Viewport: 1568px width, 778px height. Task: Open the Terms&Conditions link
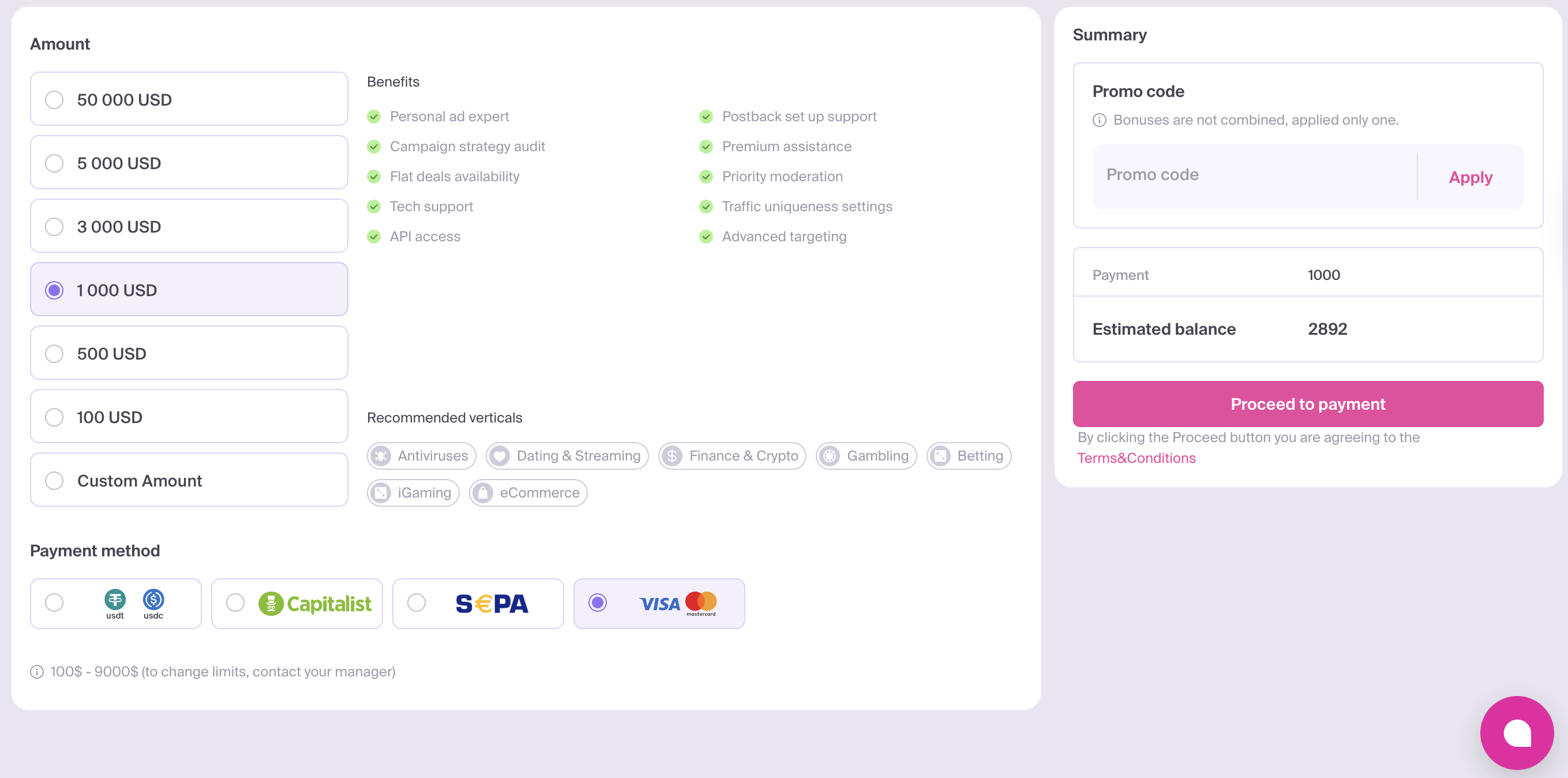coord(1136,458)
